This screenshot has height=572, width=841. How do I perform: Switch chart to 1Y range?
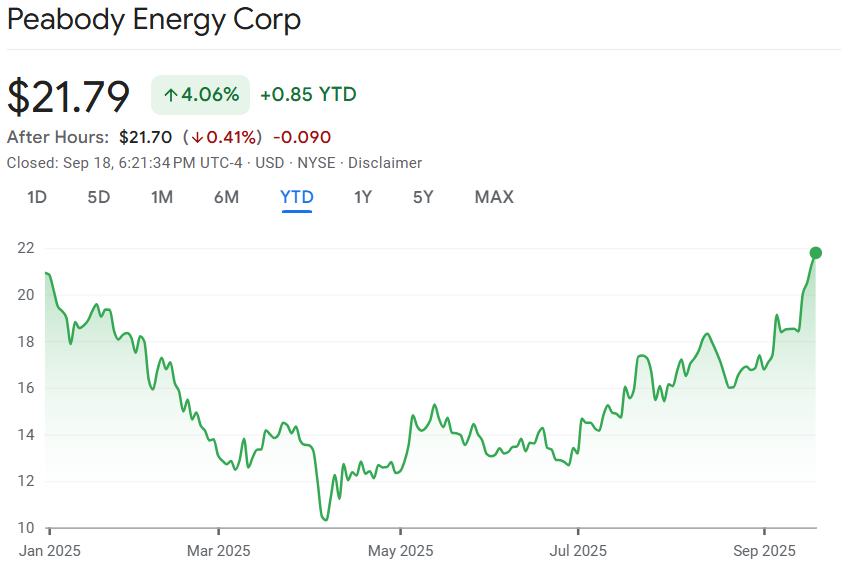[363, 197]
